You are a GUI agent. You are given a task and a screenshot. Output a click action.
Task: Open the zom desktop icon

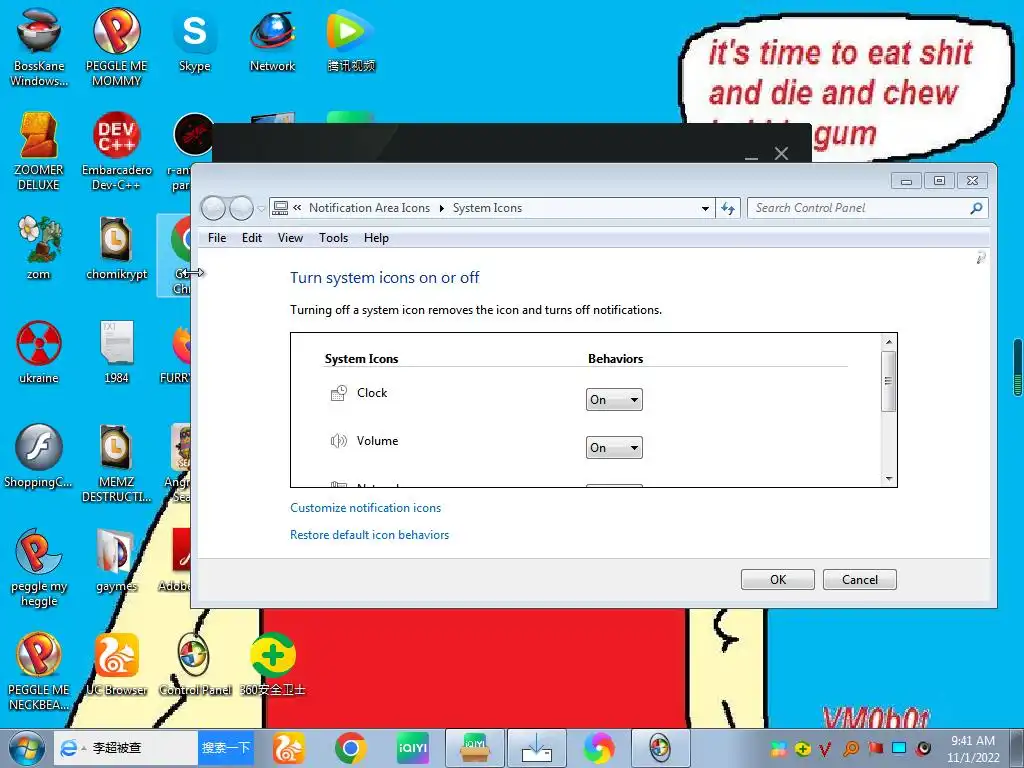tap(39, 247)
